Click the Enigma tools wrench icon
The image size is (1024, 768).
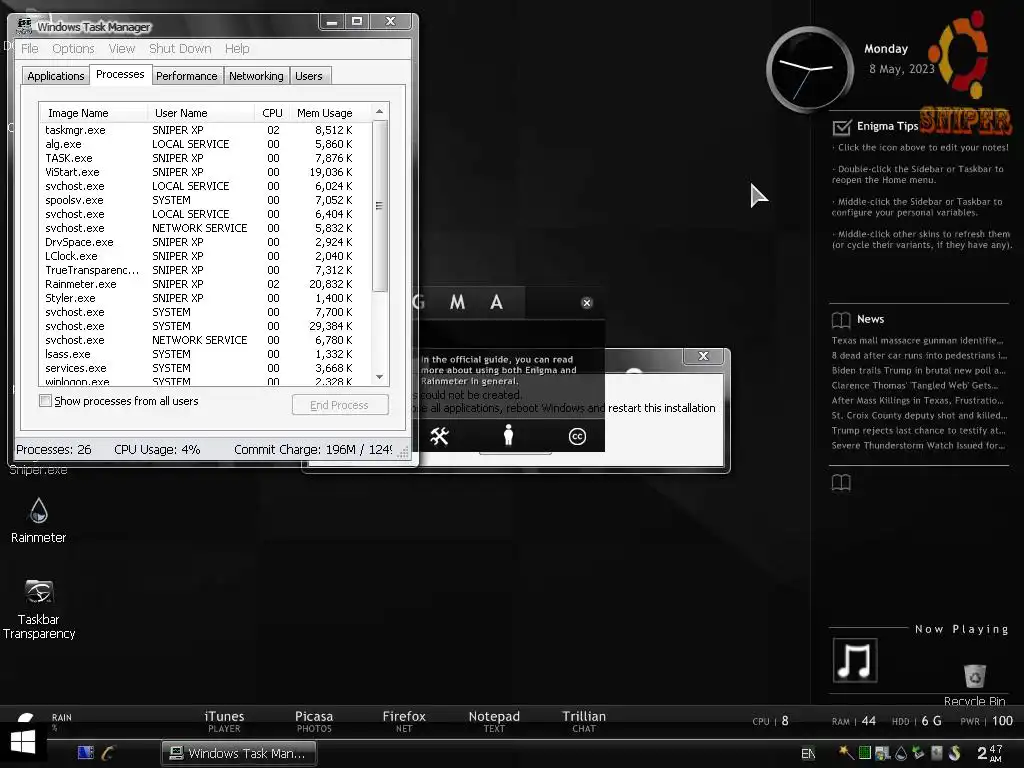(x=440, y=436)
